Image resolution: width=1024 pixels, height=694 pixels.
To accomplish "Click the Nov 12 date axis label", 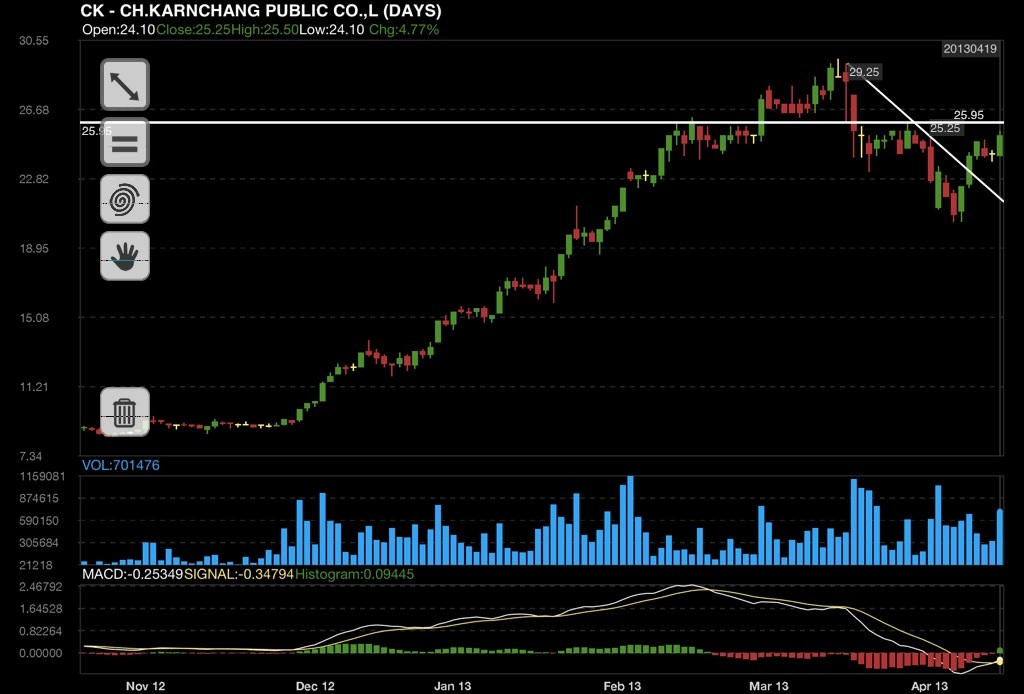I will (146, 686).
